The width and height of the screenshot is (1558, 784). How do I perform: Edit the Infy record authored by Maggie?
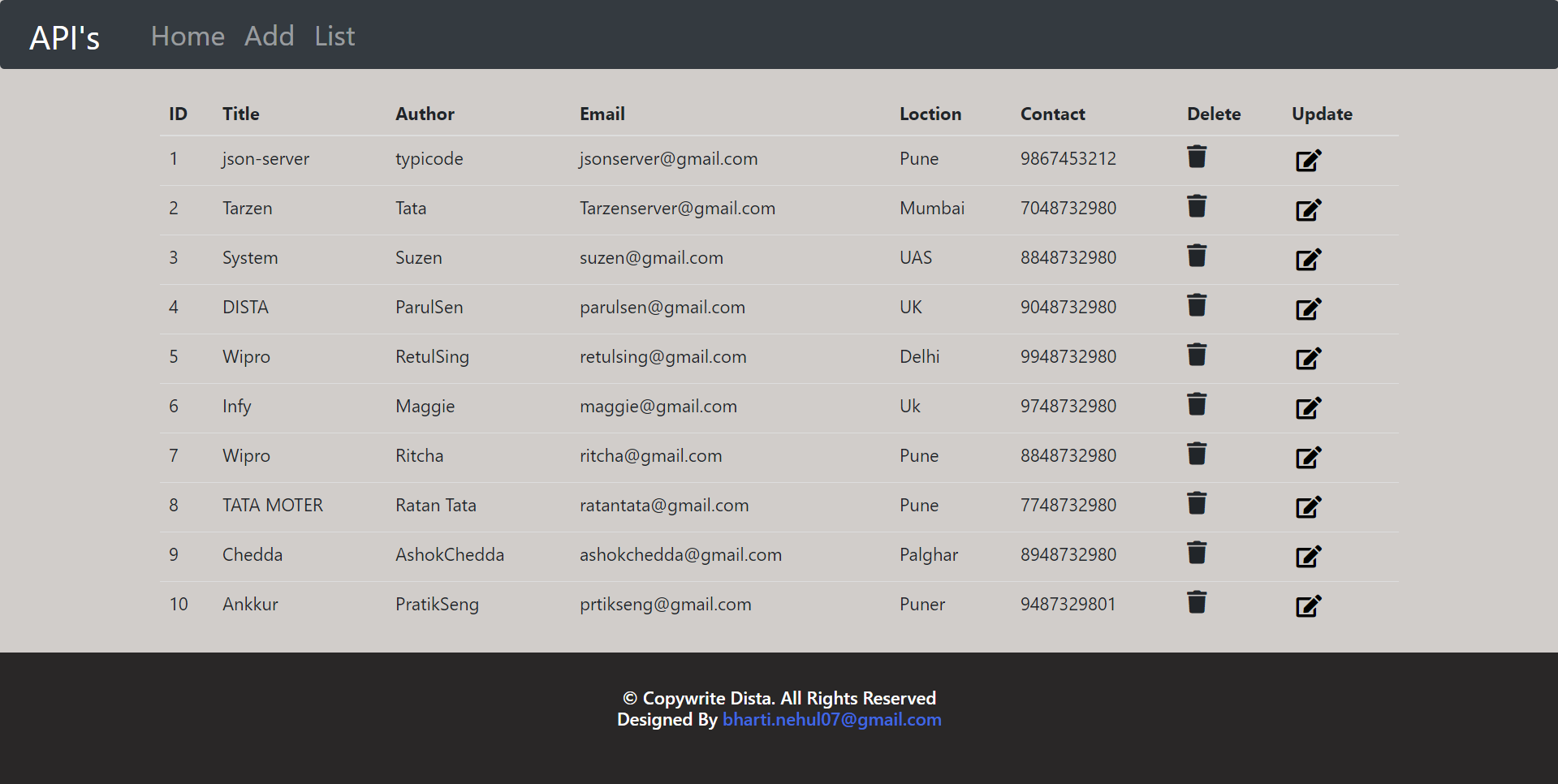(x=1307, y=408)
